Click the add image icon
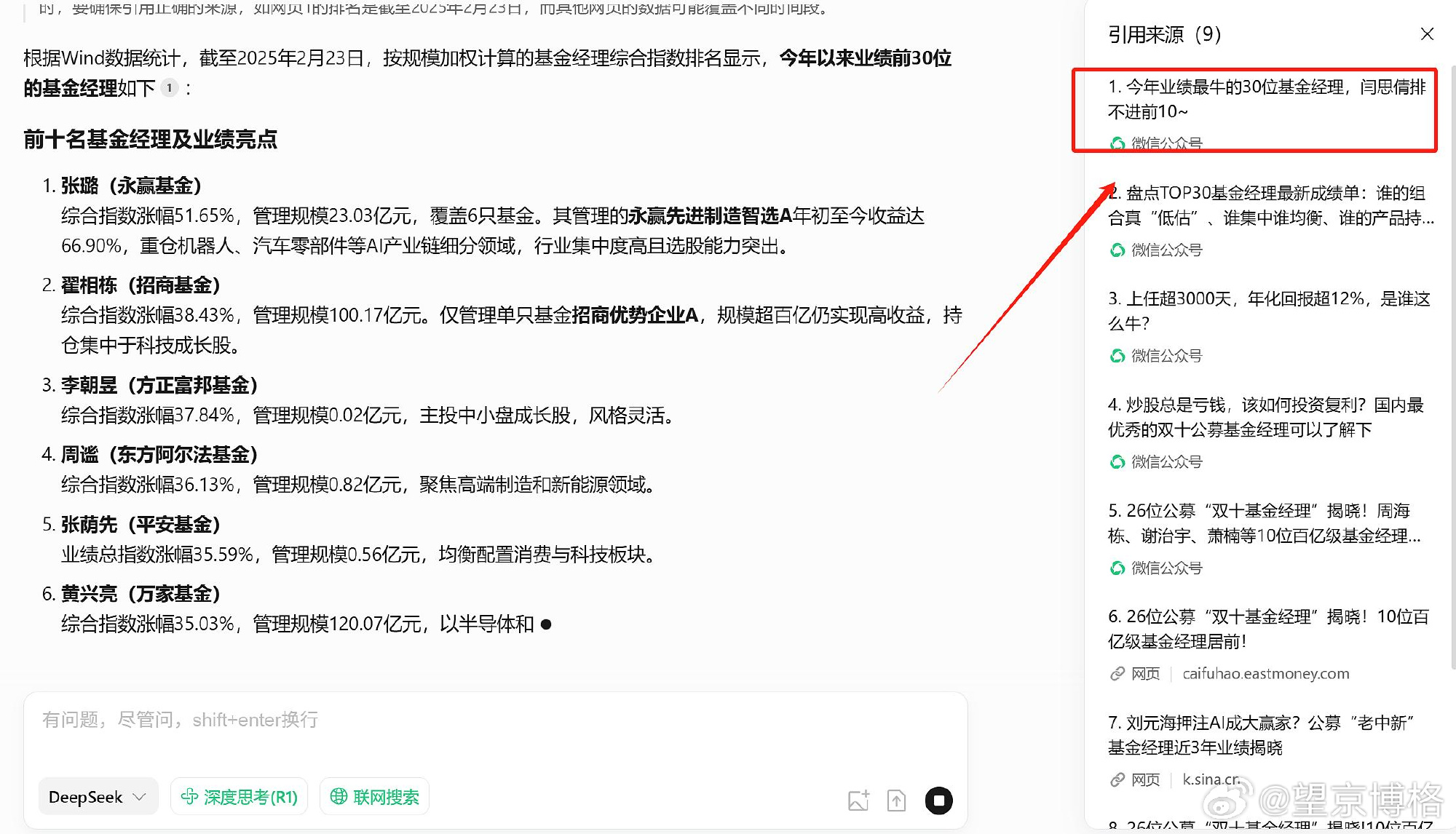This screenshot has height=834, width=1456. pyautogui.click(x=859, y=801)
